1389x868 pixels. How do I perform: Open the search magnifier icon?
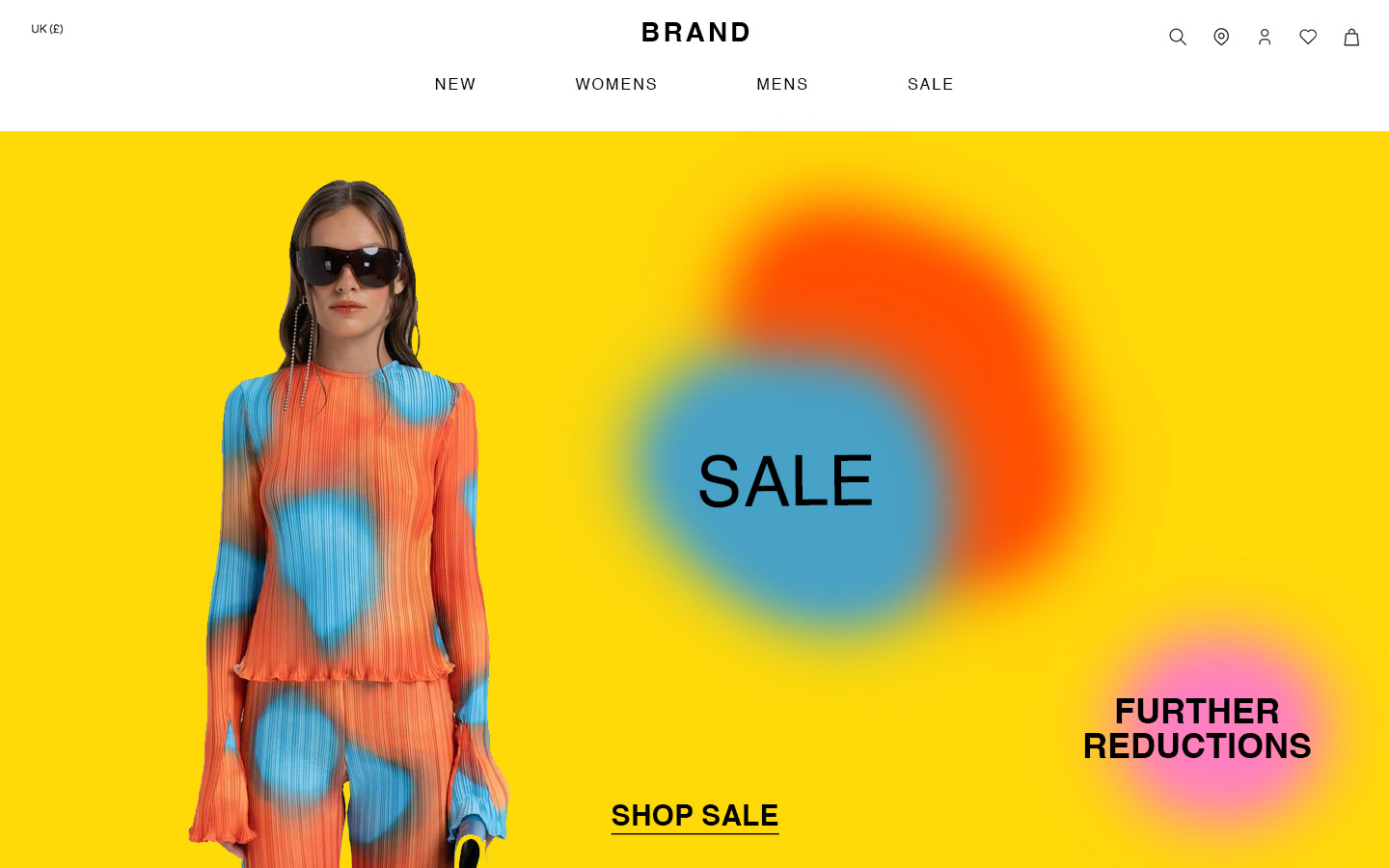(x=1177, y=37)
